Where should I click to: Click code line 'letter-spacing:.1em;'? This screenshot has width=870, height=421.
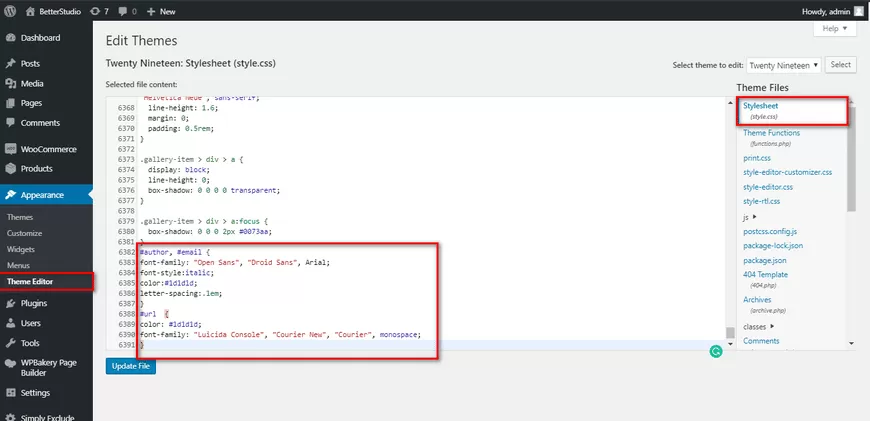181,293
